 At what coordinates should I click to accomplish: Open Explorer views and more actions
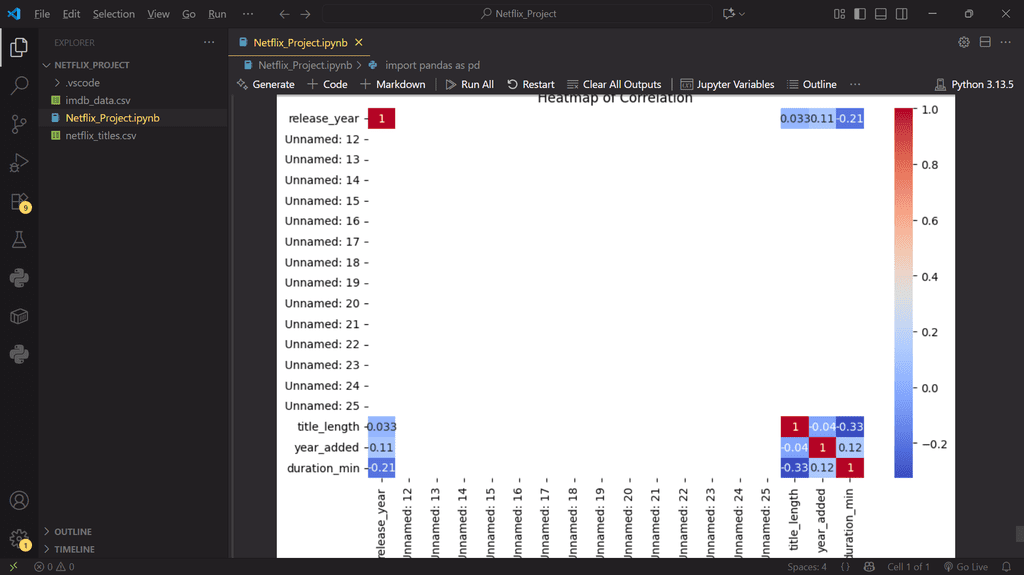point(209,42)
